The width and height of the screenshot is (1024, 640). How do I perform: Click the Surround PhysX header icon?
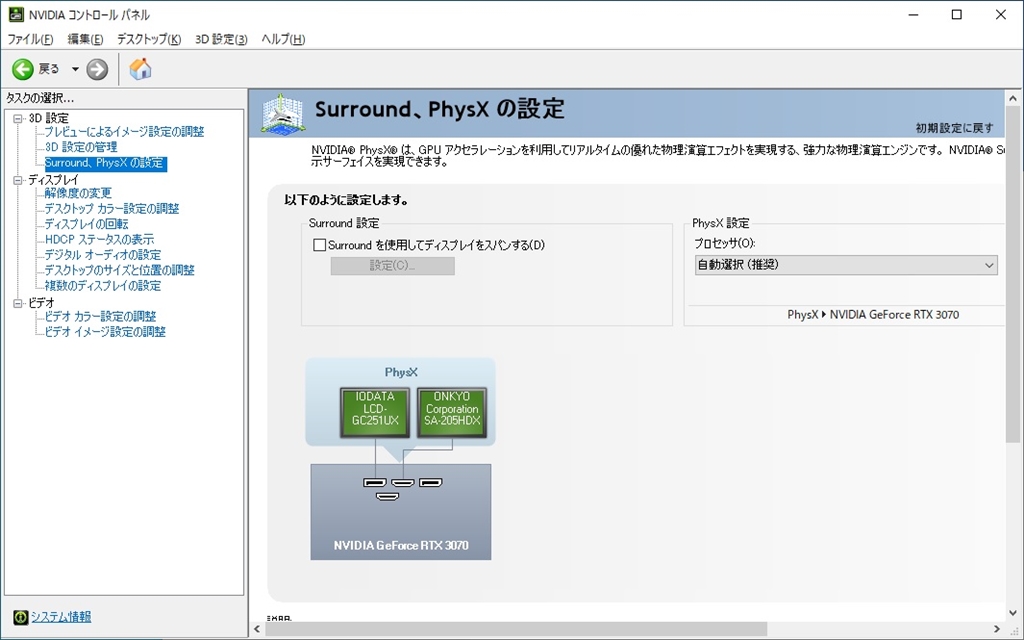coord(282,114)
